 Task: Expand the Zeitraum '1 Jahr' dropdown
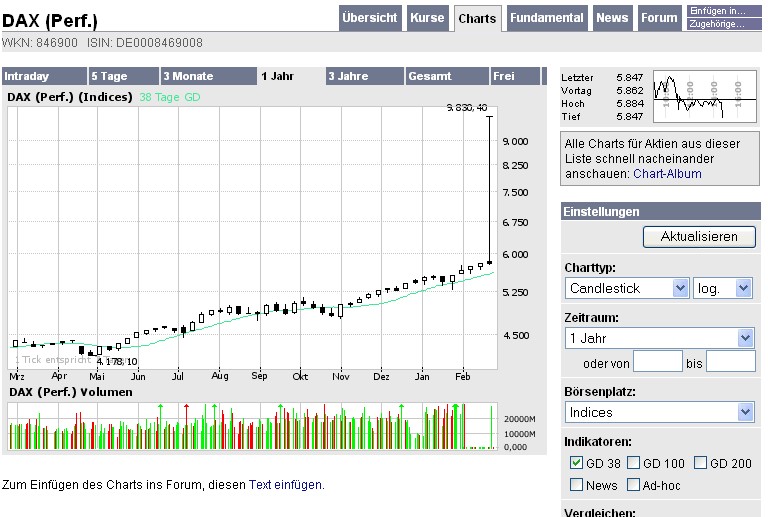[x=659, y=338]
